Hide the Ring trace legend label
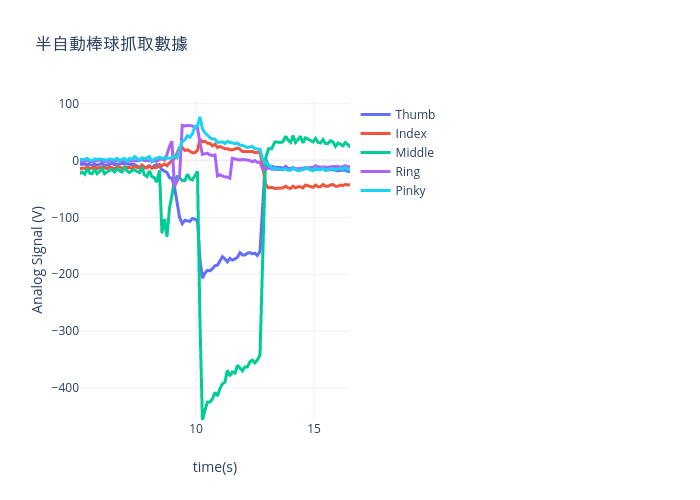Viewport: 700px width, 500px height. [407, 172]
